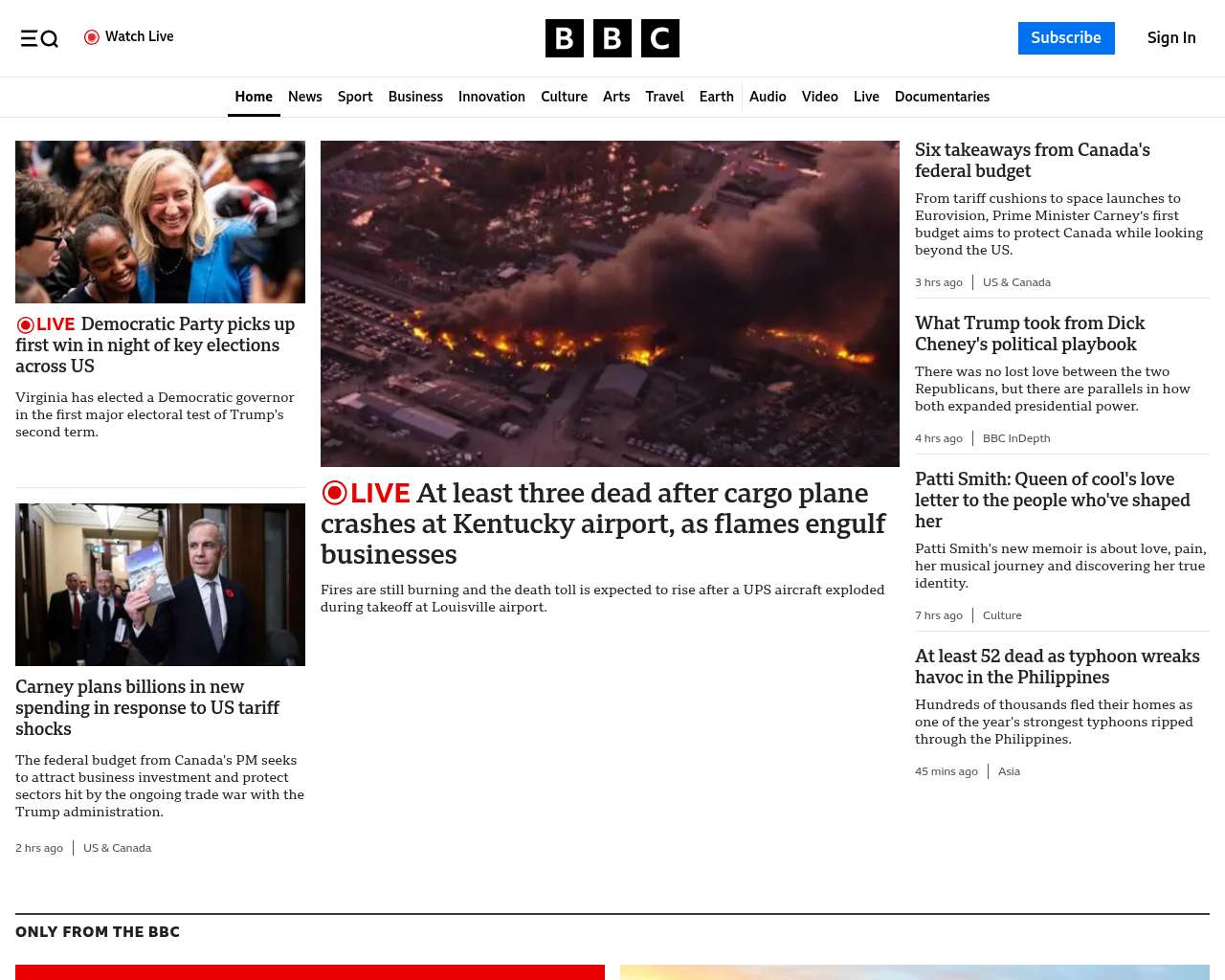This screenshot has height=980, width=1225.
Task: Click the Watch Live red circle icon
Action: pos(92,37)
